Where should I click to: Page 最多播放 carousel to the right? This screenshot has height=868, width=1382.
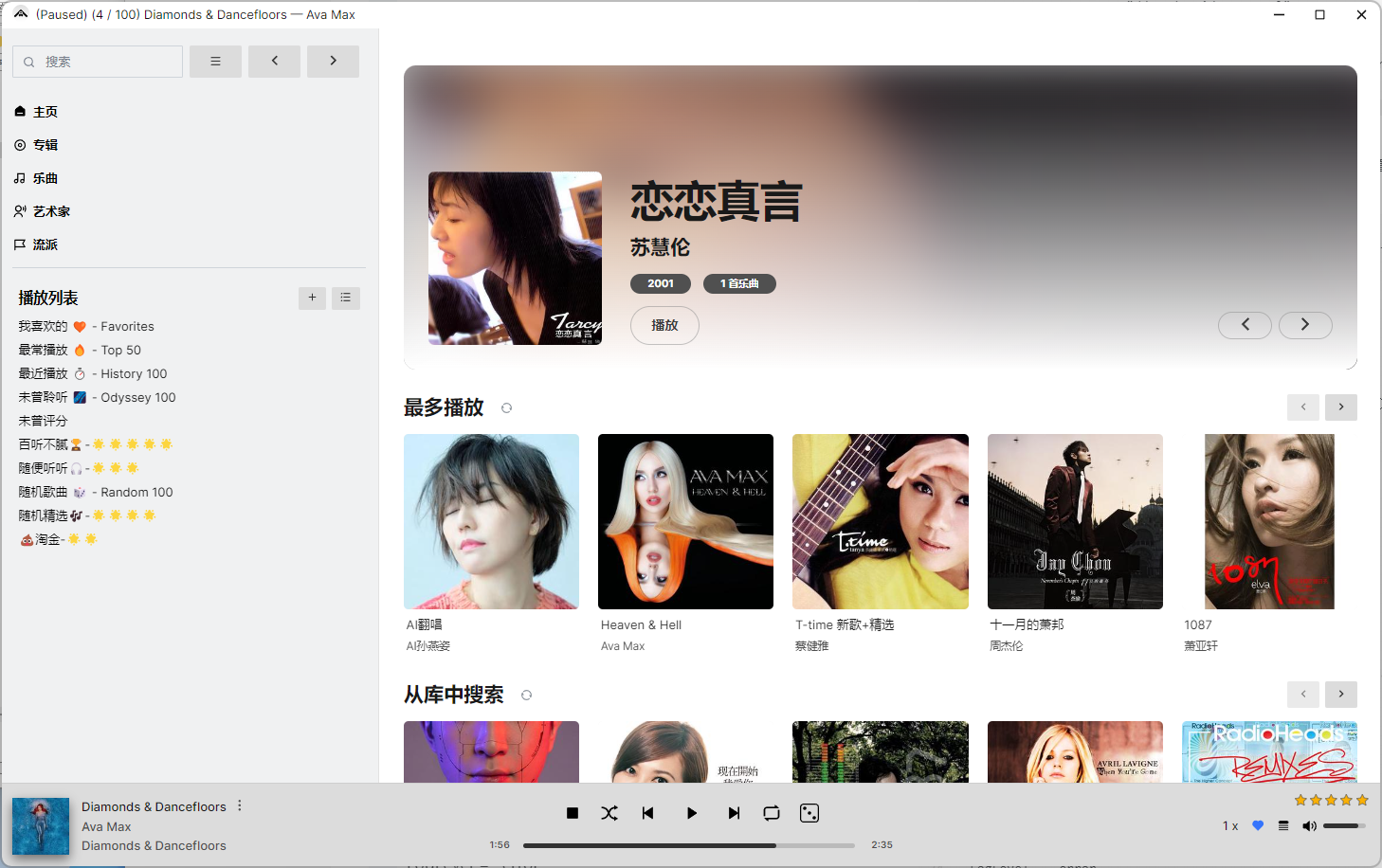click(1341, 407)
